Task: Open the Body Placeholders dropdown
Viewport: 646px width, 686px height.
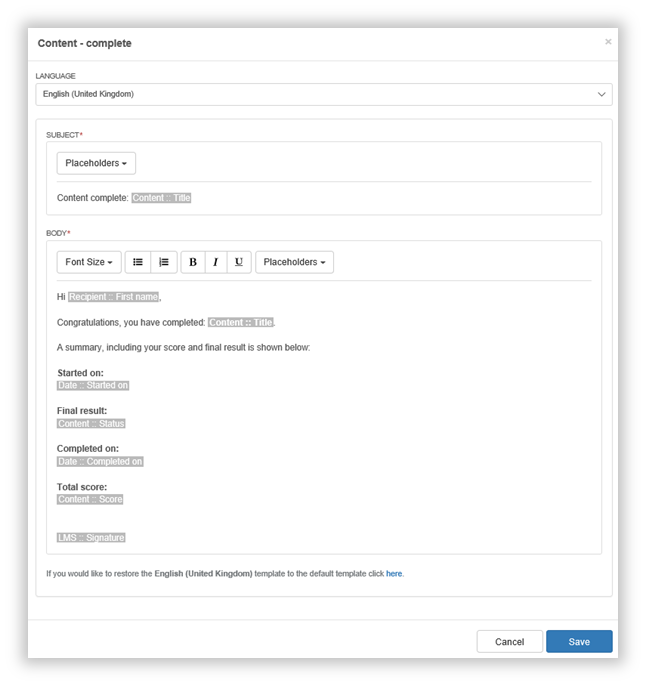Action: [294, 262]
